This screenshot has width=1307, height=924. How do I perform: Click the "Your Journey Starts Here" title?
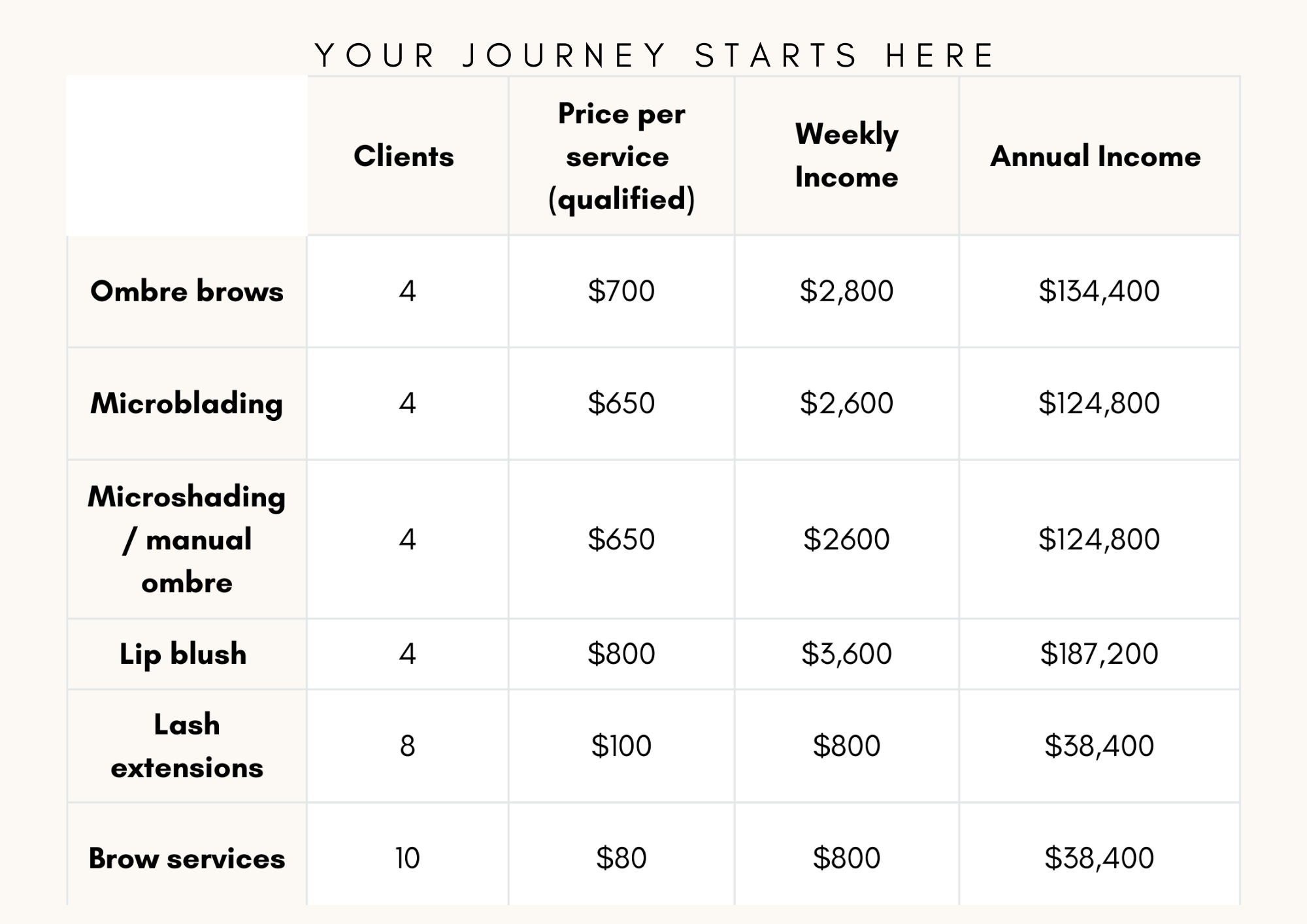pos(655,55)
